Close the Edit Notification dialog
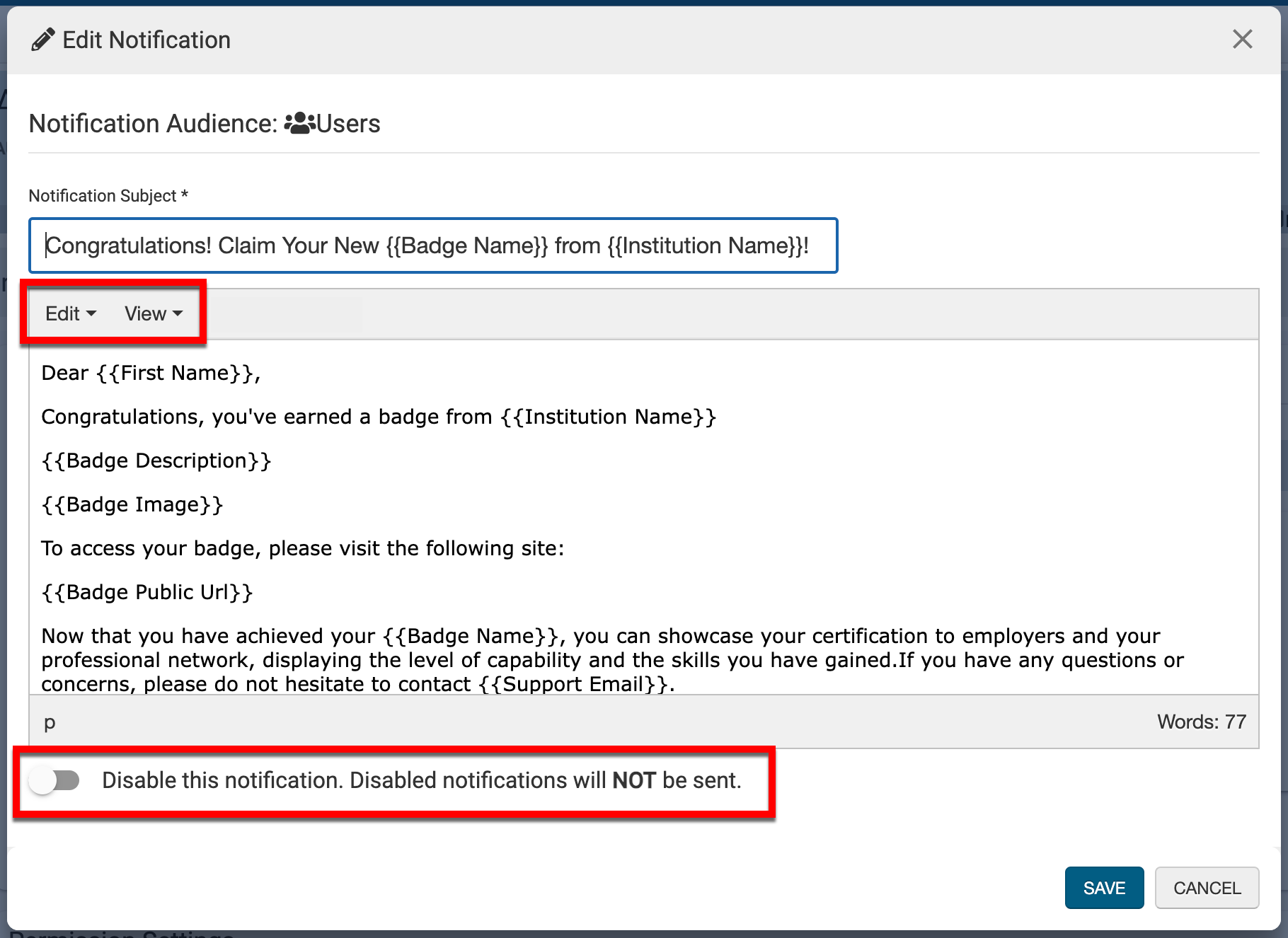This screenshot has height=938, width=1288. tap(1242, 40)
